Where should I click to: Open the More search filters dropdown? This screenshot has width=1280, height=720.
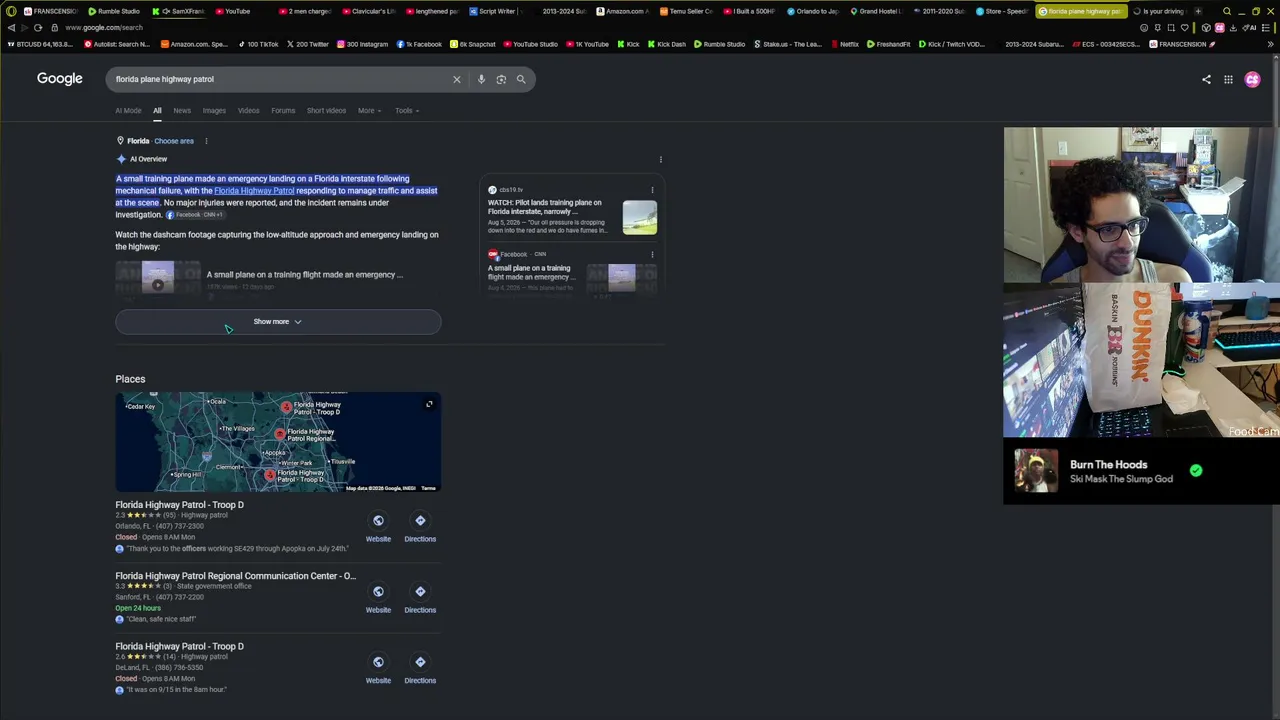tap(369, 111)
